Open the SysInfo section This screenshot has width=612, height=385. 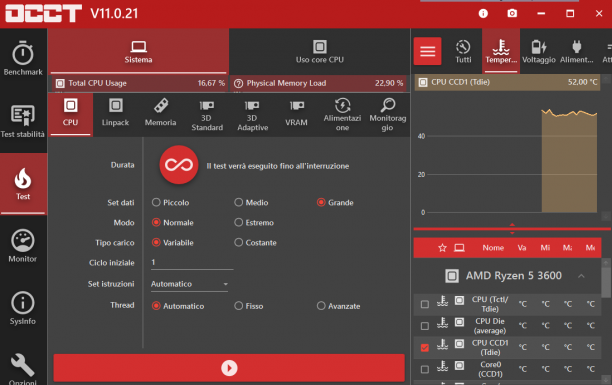23,308
